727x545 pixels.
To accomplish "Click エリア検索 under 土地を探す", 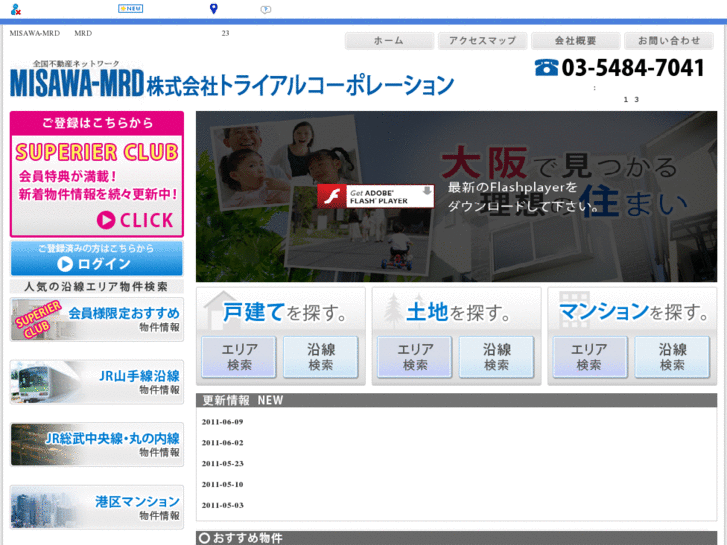I will 415,357.
